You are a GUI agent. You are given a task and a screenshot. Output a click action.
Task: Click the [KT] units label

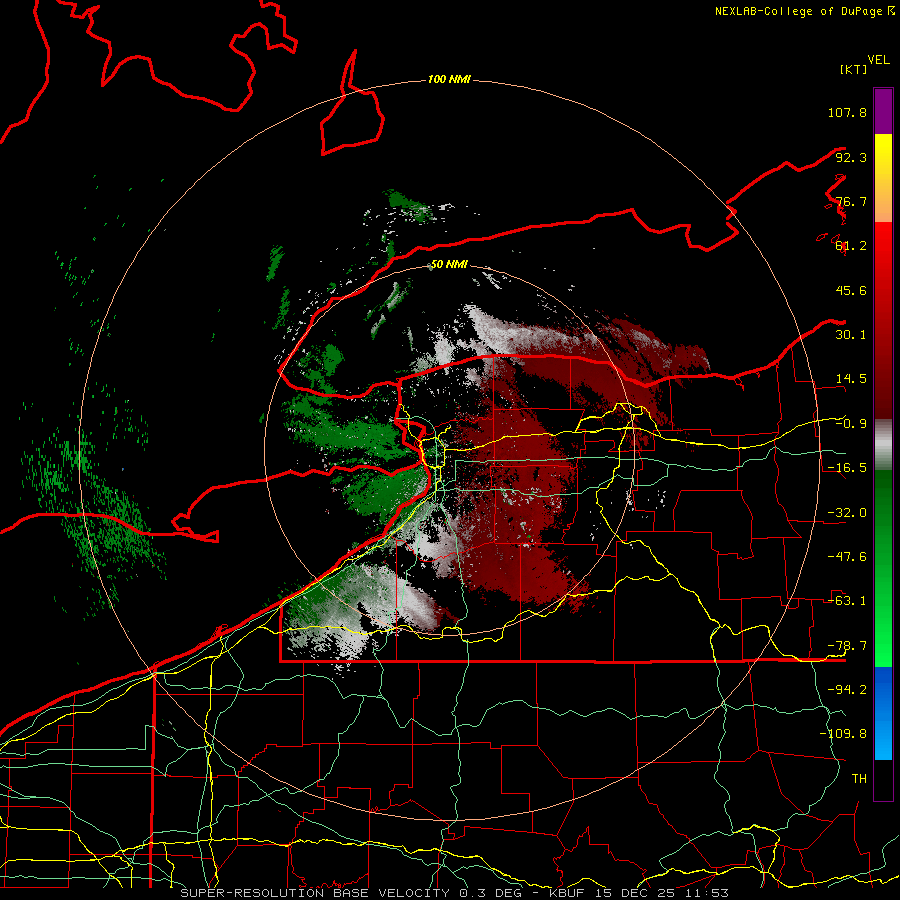(x=854, y=69)
